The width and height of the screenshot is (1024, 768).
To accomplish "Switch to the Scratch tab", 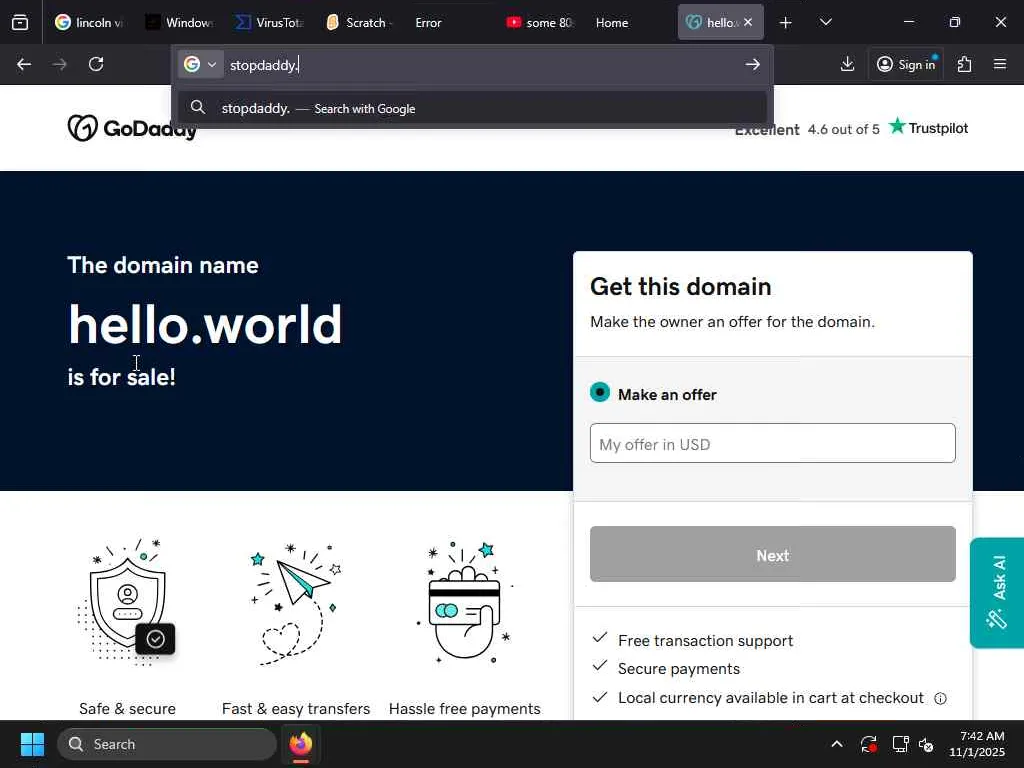I will 359,22.
